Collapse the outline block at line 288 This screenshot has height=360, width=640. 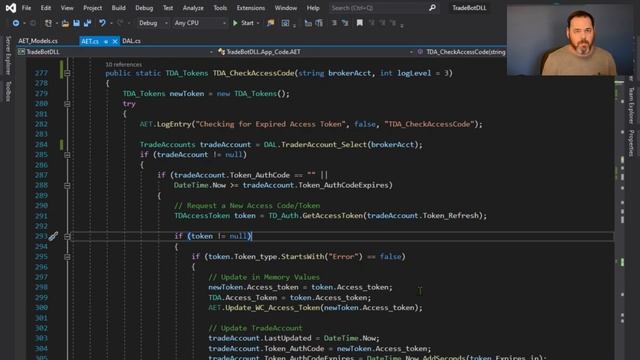click(x=67, y=186)
